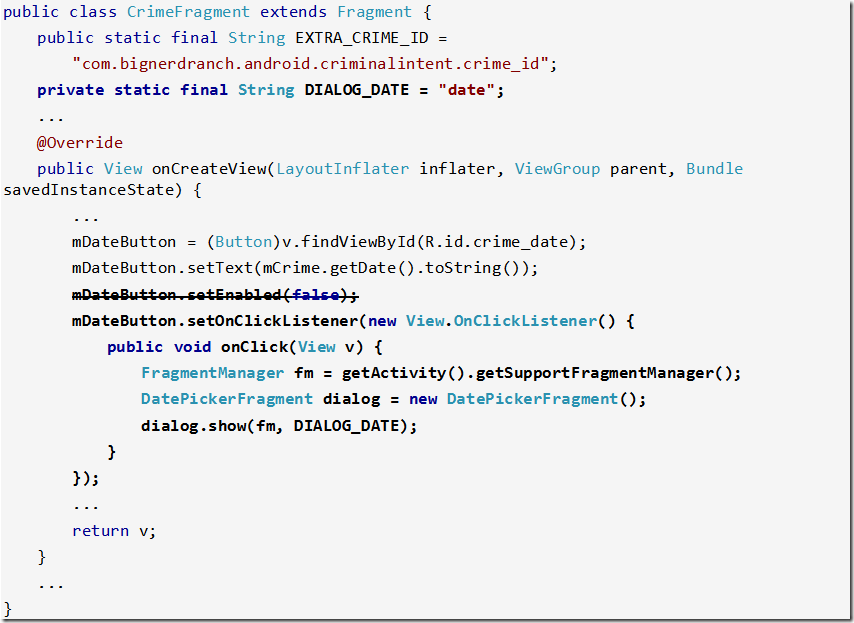Click the savedInstanceState parameter name

pos(88,190)
